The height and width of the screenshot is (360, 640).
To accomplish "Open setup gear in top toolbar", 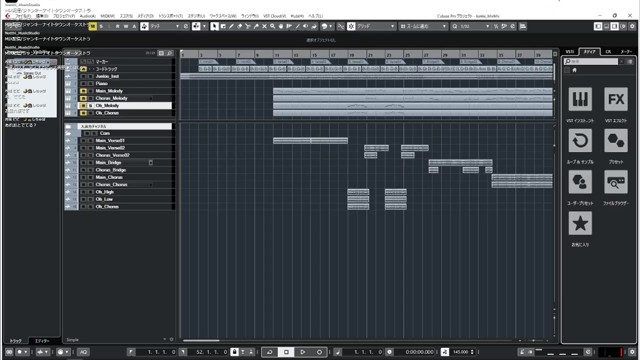I will [x=632, y=26].
